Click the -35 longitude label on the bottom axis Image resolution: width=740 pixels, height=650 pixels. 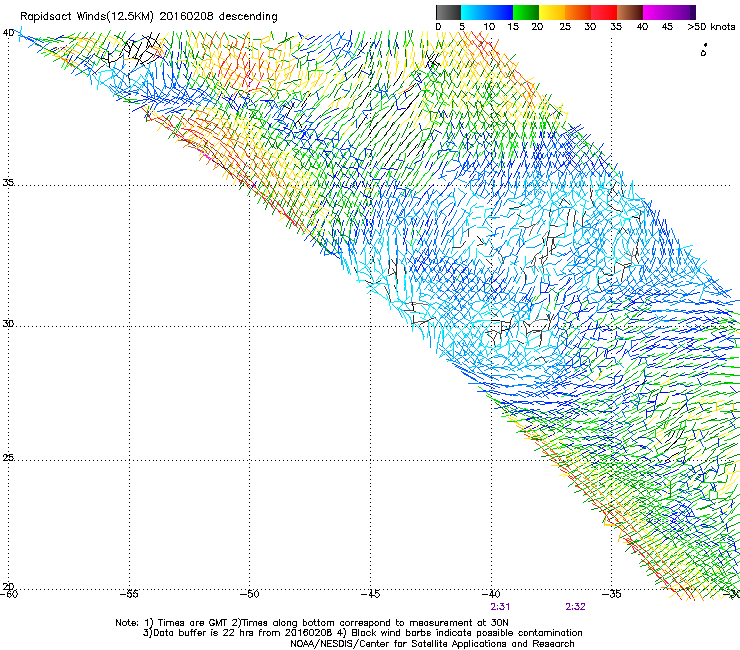point(612,594)
